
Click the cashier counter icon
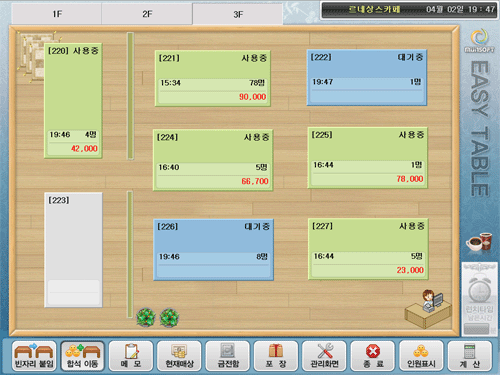point(428,309)
